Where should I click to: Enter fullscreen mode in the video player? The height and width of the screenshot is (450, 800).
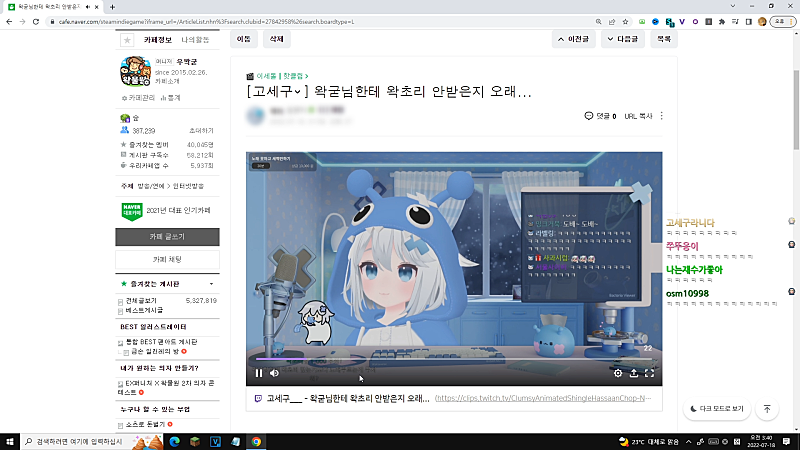(649, 373)
